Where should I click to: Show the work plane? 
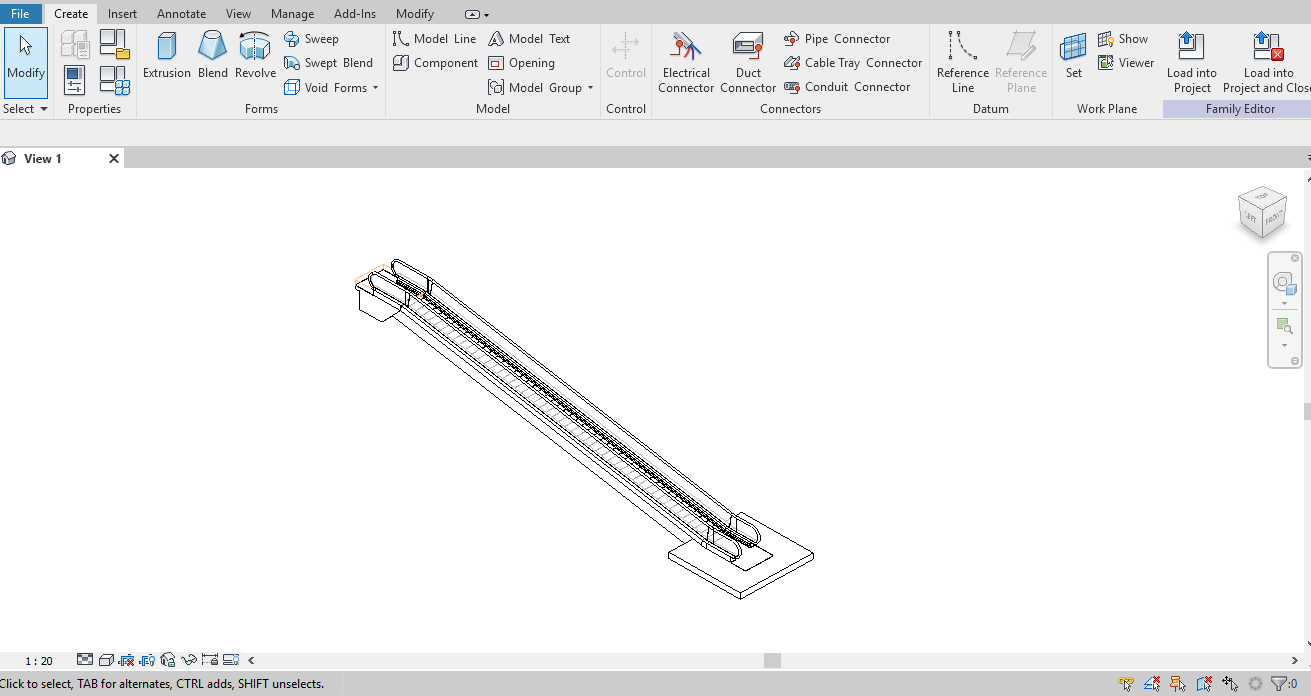pyautogui.click(x=1123, y=39)
